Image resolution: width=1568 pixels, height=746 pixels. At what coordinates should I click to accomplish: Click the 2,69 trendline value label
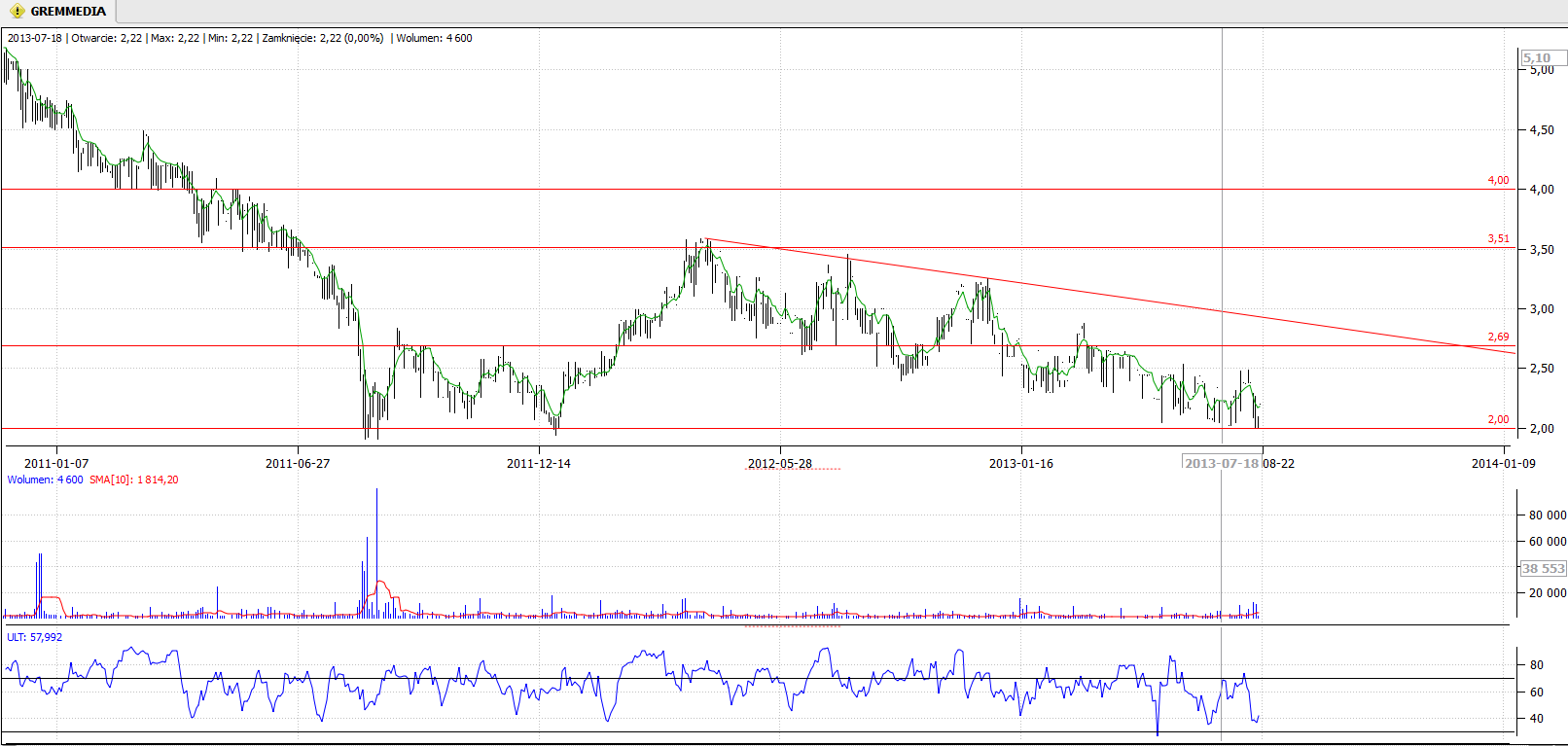pyautogui.click(x=1498, y=337)
